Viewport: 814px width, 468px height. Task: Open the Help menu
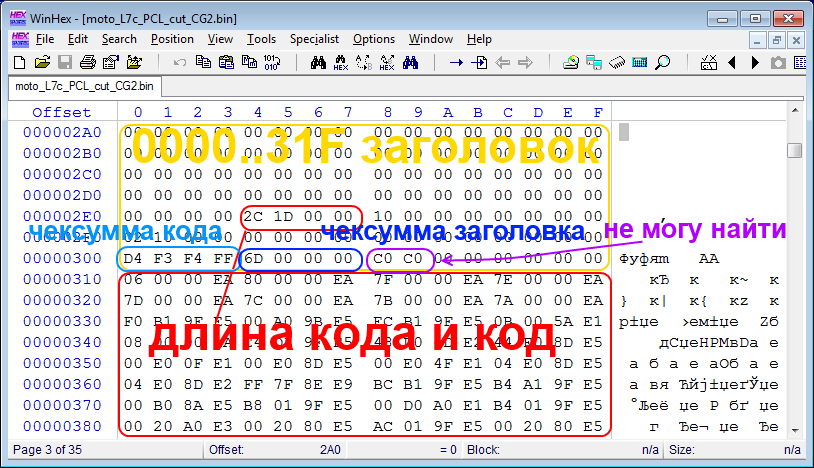tap(479, 39)
